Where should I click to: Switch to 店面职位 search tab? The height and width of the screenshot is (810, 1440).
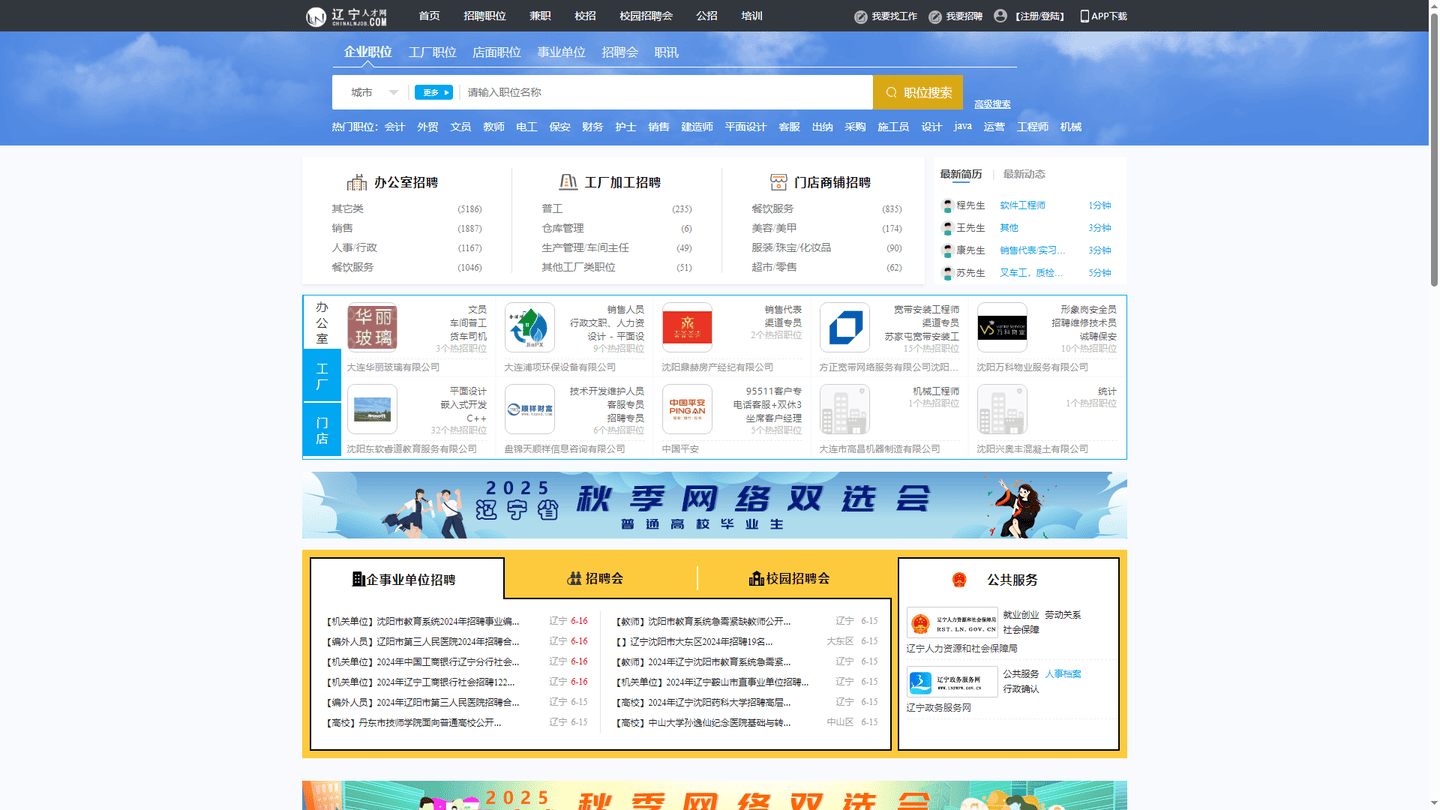[x=497, y=52]
